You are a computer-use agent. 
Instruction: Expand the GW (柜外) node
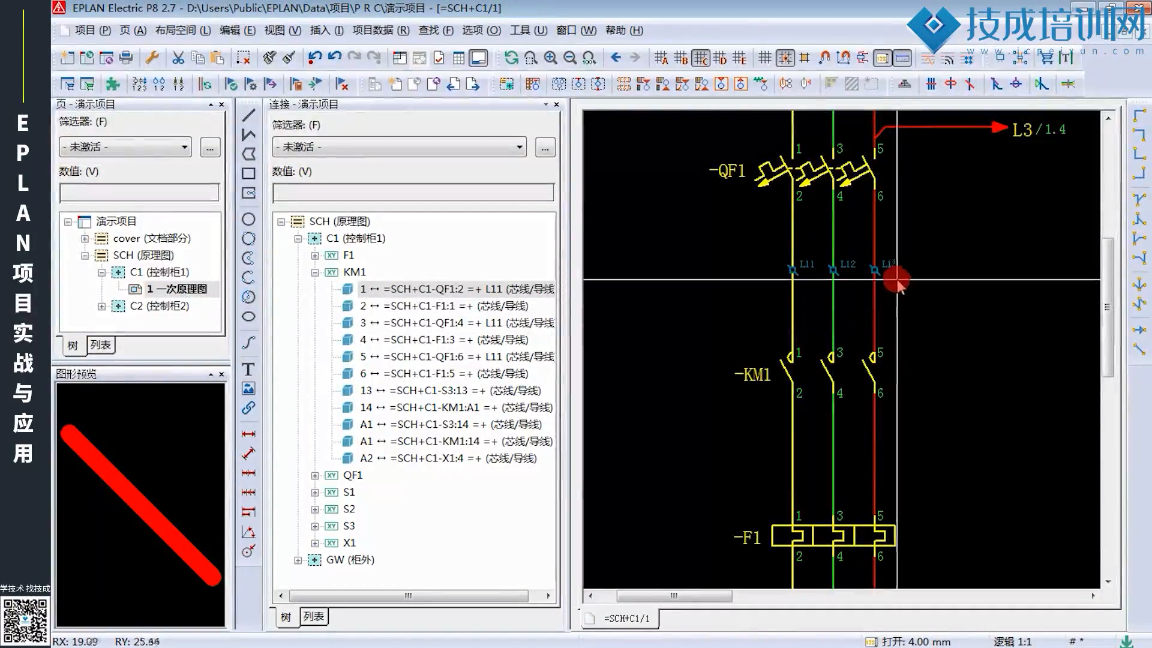pyautogui.click(x=298, y=560)
